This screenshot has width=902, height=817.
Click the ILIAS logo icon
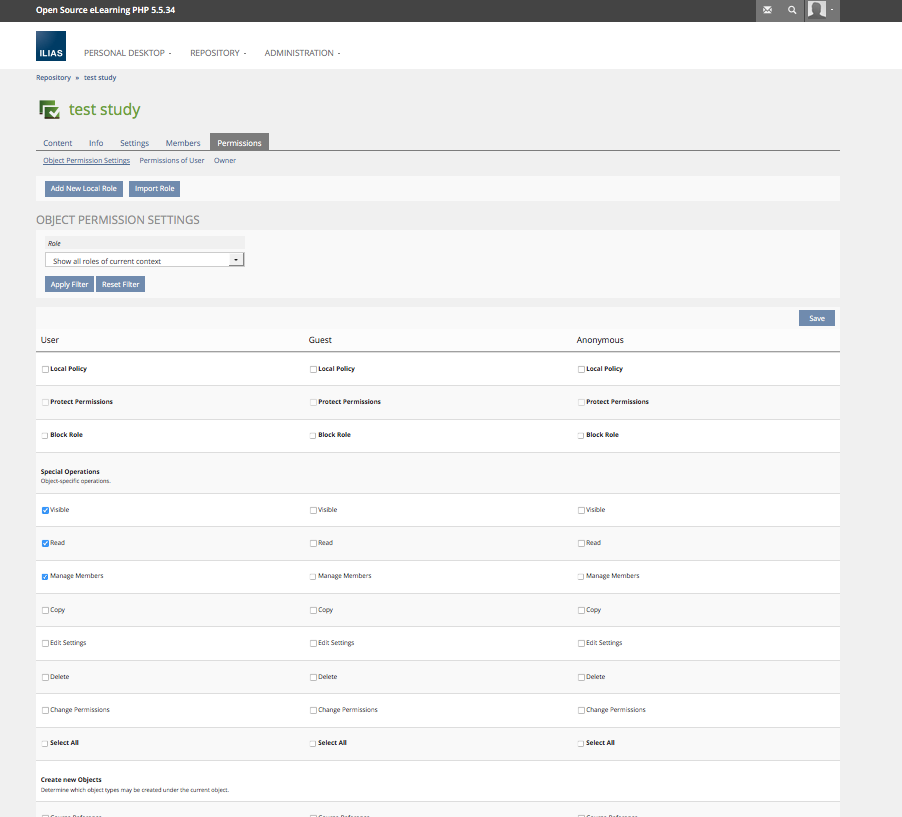(51, 47)
